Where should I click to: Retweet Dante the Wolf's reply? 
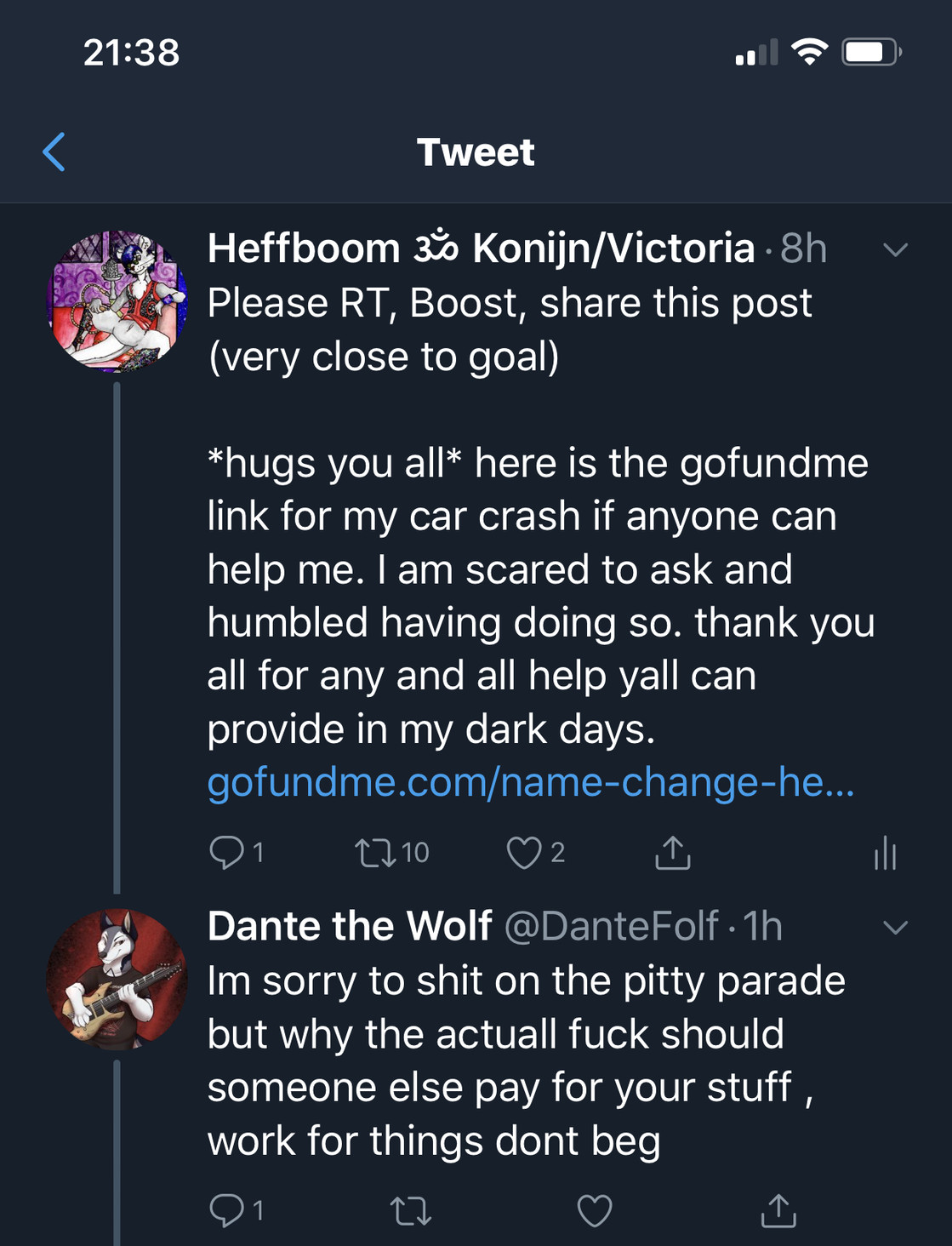coord(410,1210)
